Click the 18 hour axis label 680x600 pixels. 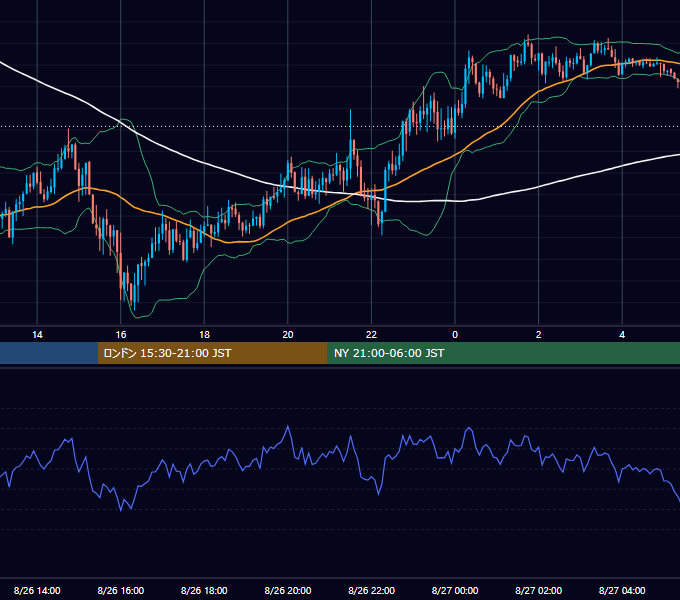coord(204,335)
